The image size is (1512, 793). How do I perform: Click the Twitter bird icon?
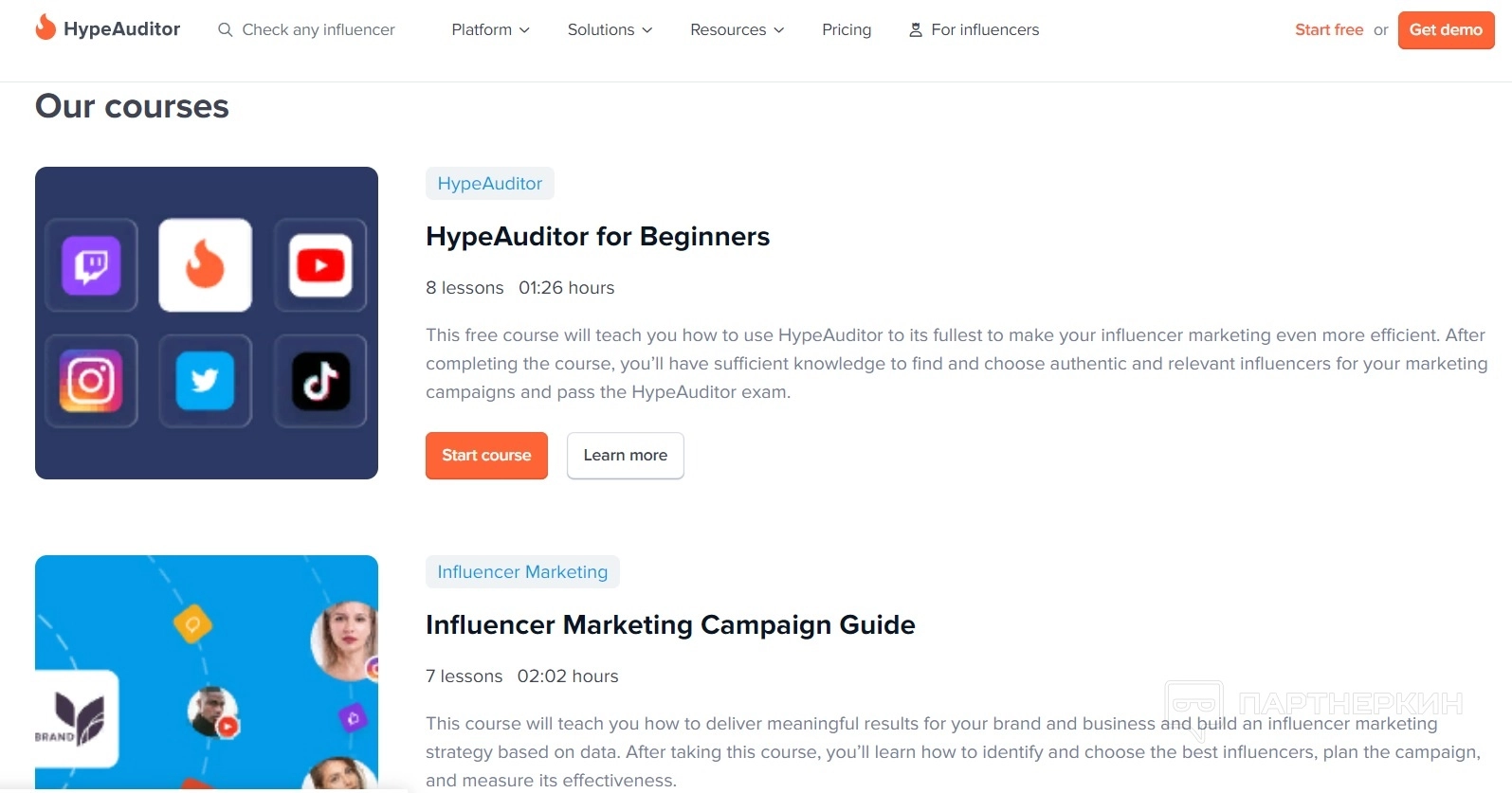pos(205,381)
